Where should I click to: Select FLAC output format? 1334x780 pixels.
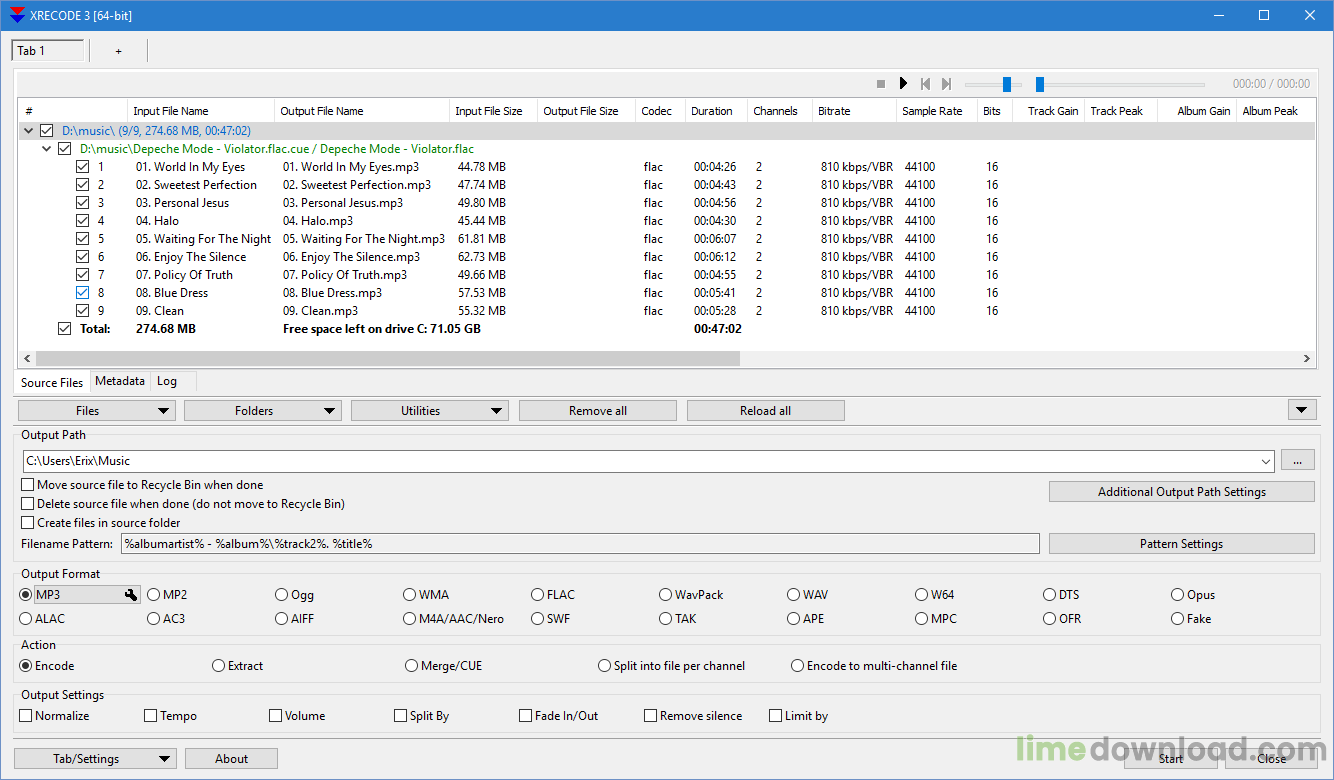(x=538, y=595)
